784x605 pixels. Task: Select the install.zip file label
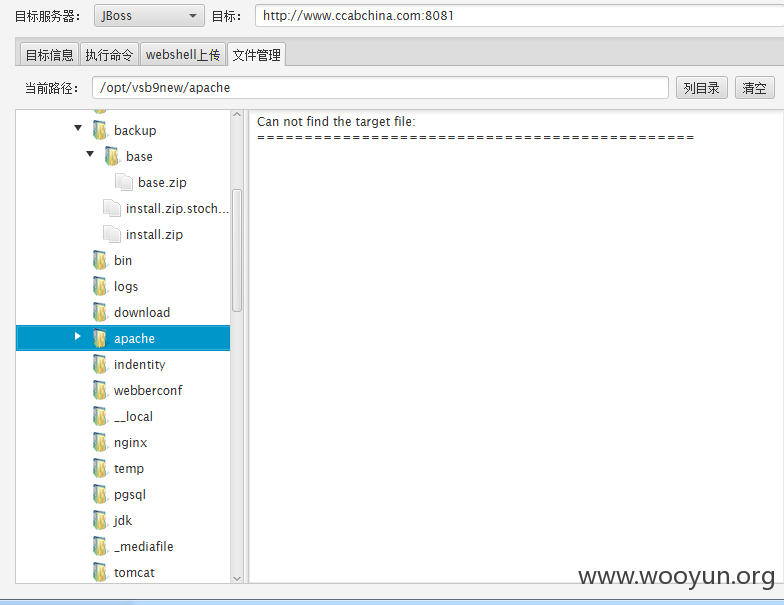tap(154, 235)
